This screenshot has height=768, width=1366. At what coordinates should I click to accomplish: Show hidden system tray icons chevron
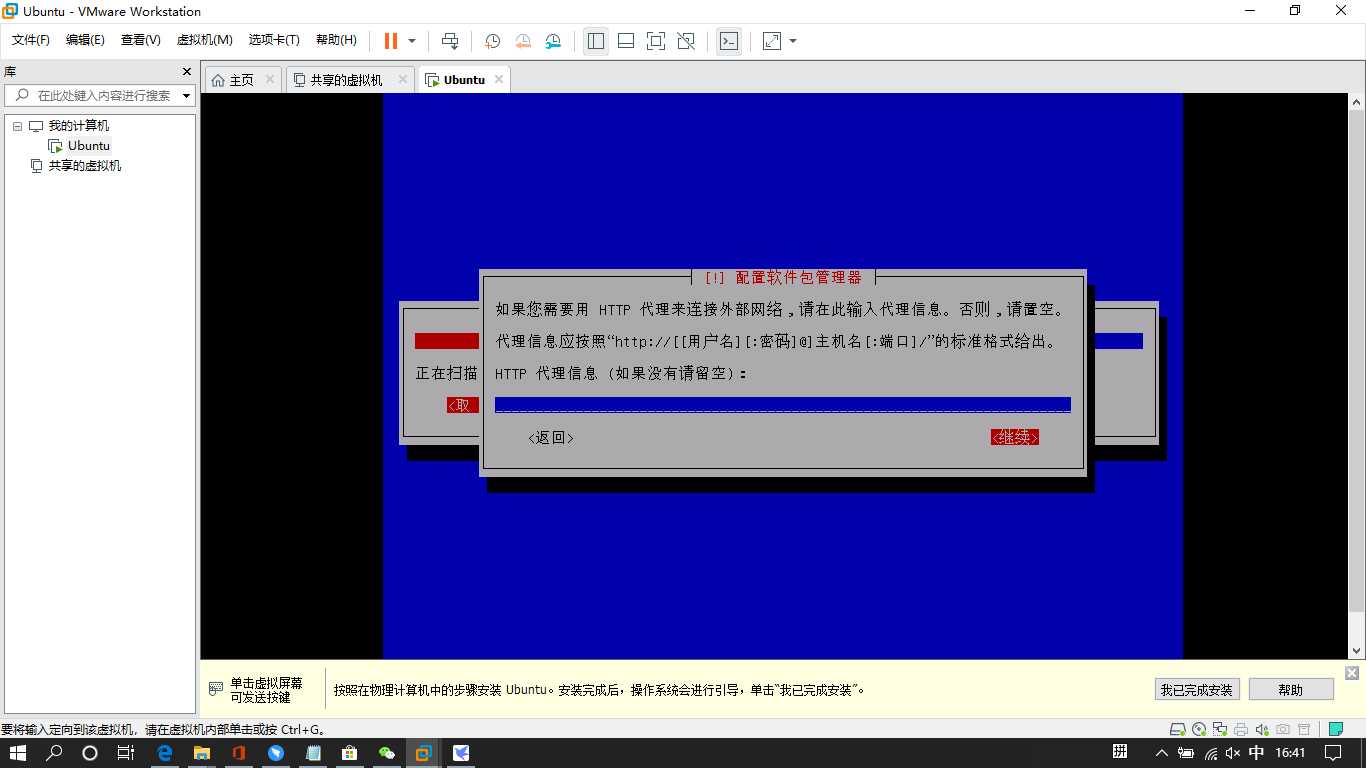[x=1161, y=753]
